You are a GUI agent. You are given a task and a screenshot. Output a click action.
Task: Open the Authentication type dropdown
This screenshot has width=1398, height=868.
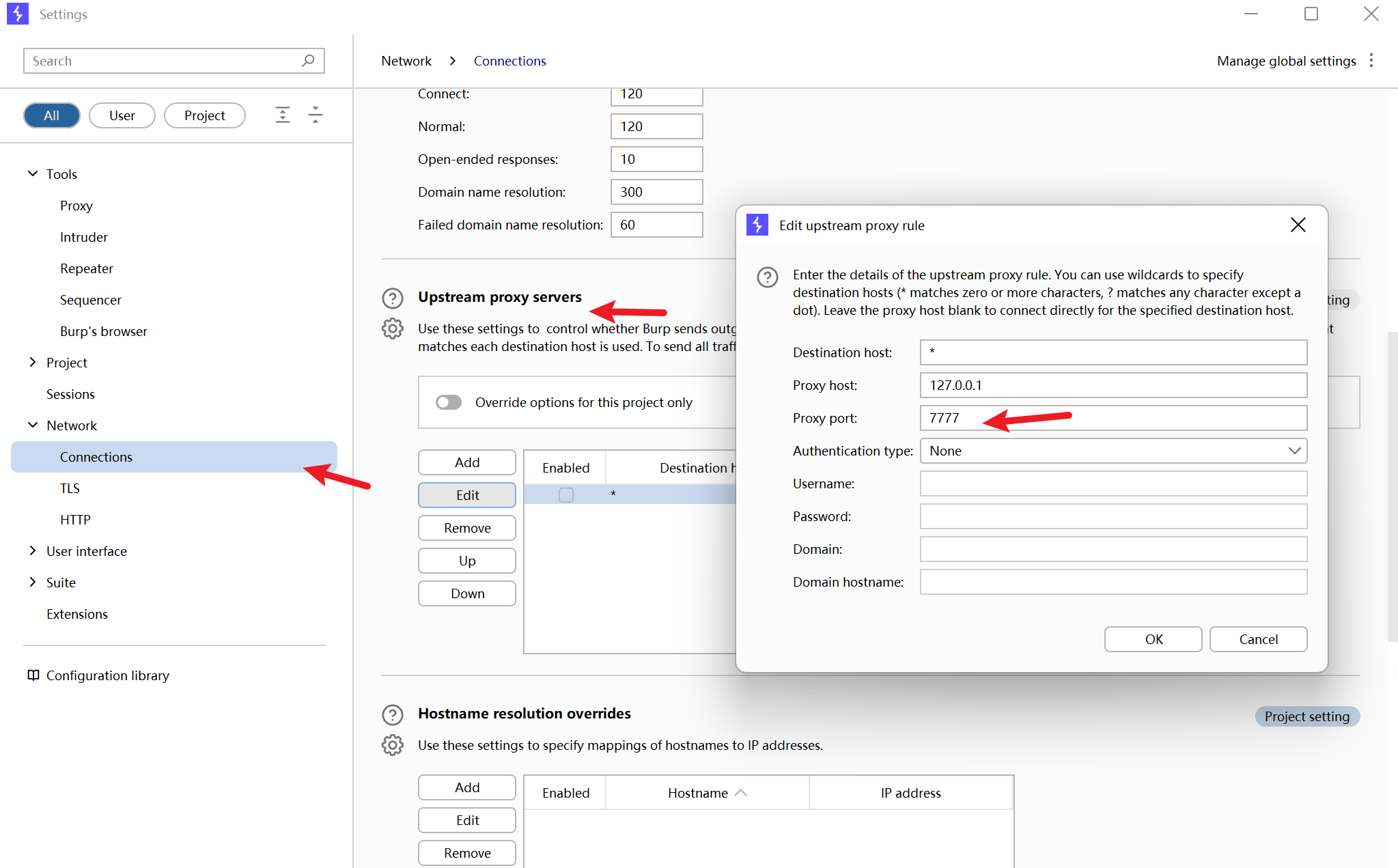[x=1113, y=451]
